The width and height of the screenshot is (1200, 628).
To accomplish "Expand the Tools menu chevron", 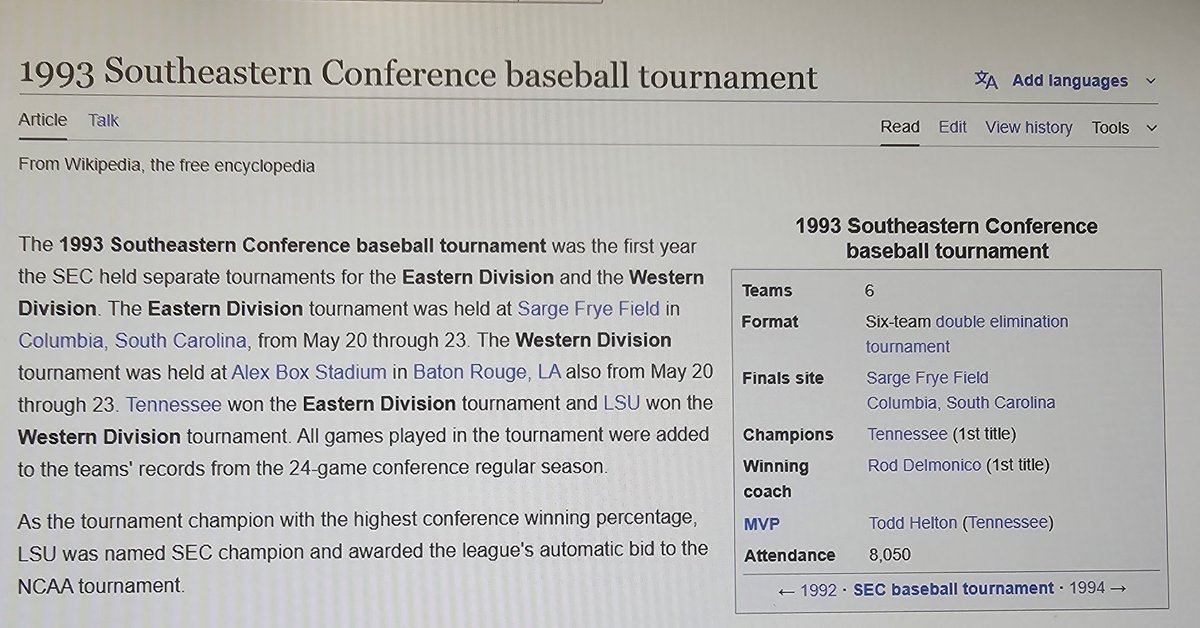I will pyautogui.click(x=1152, y=128).
